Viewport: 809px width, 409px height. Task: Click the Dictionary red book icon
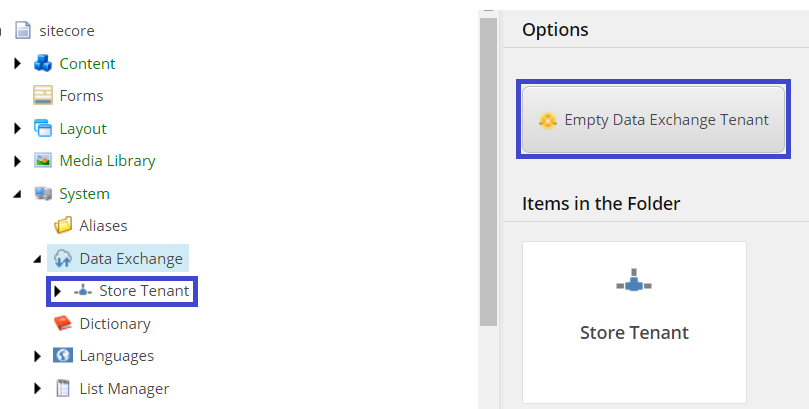(x=63, y=323)
